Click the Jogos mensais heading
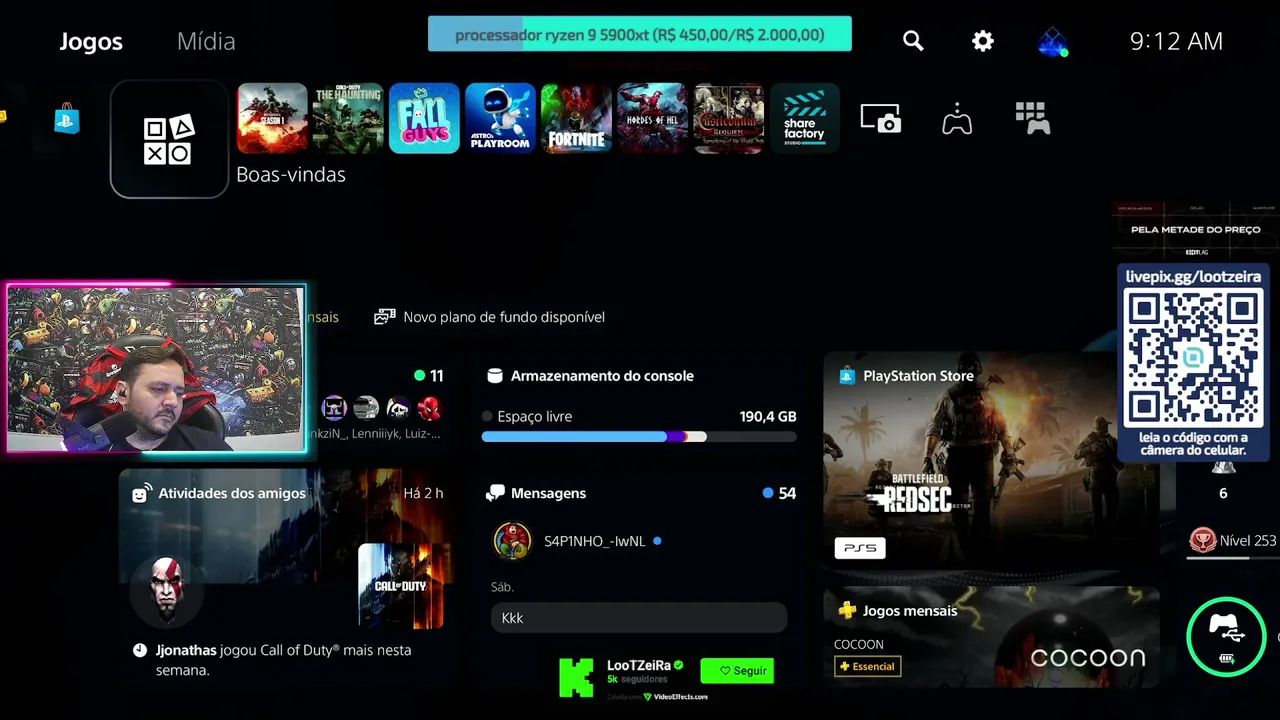Viewport: 1280px width, 720px height. tap(910, 611)
